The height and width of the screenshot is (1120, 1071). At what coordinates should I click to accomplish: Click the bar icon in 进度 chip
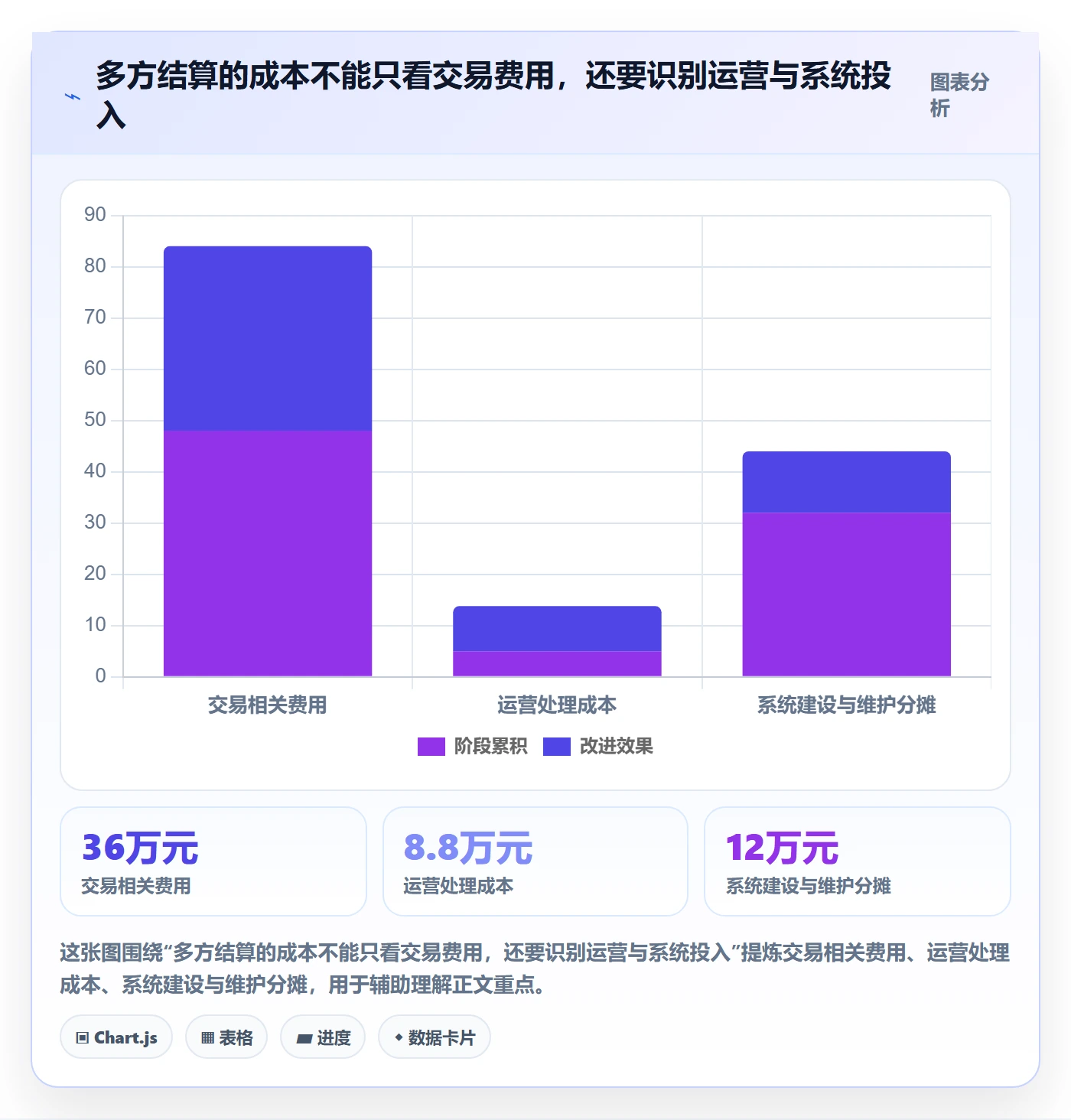[304, 1039]
